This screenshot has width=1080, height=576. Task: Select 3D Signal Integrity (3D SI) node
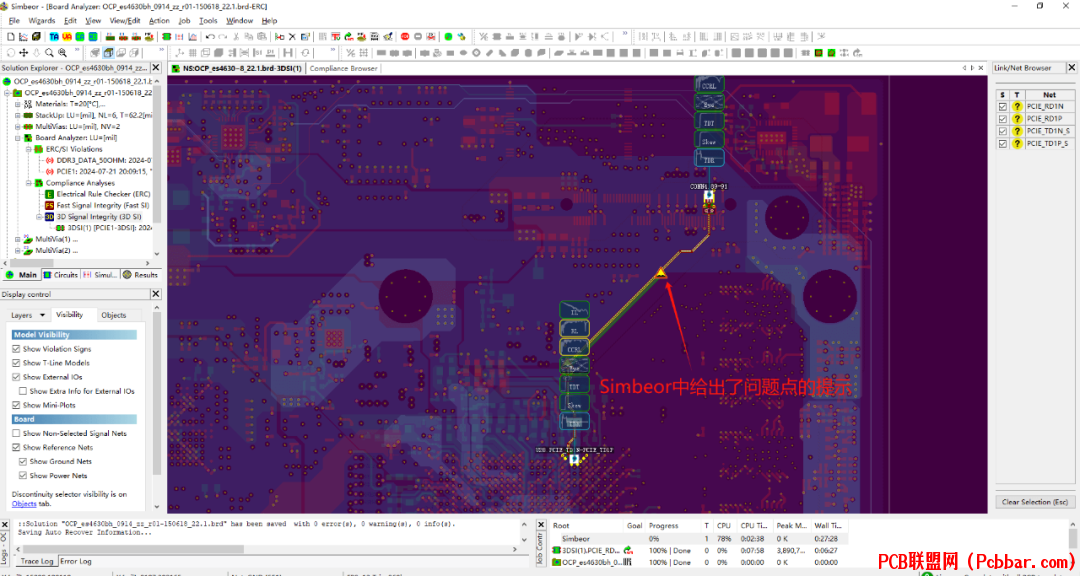(x=96, y=216)
